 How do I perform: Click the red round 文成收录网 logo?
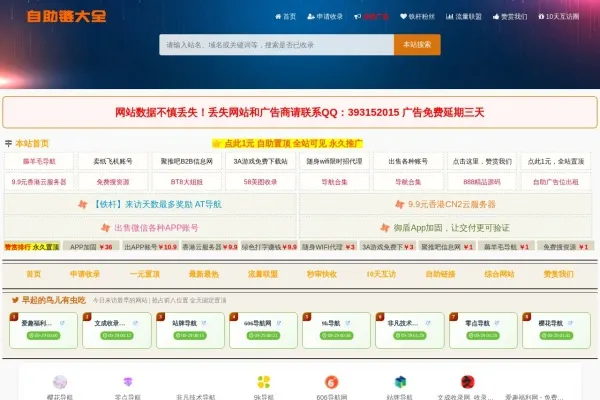468,382
